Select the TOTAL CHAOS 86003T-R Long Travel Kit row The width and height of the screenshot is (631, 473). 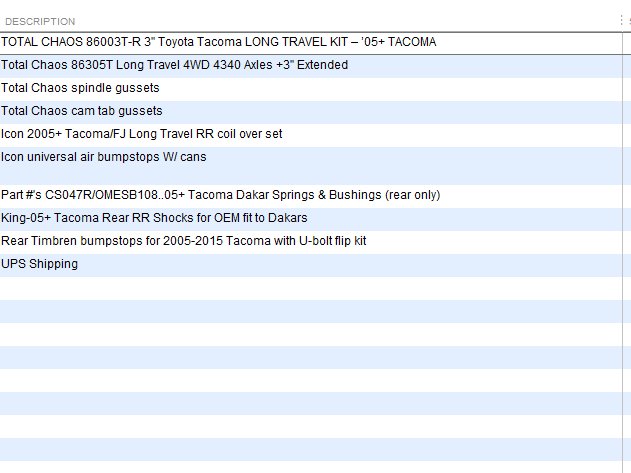tap(311, 43)
